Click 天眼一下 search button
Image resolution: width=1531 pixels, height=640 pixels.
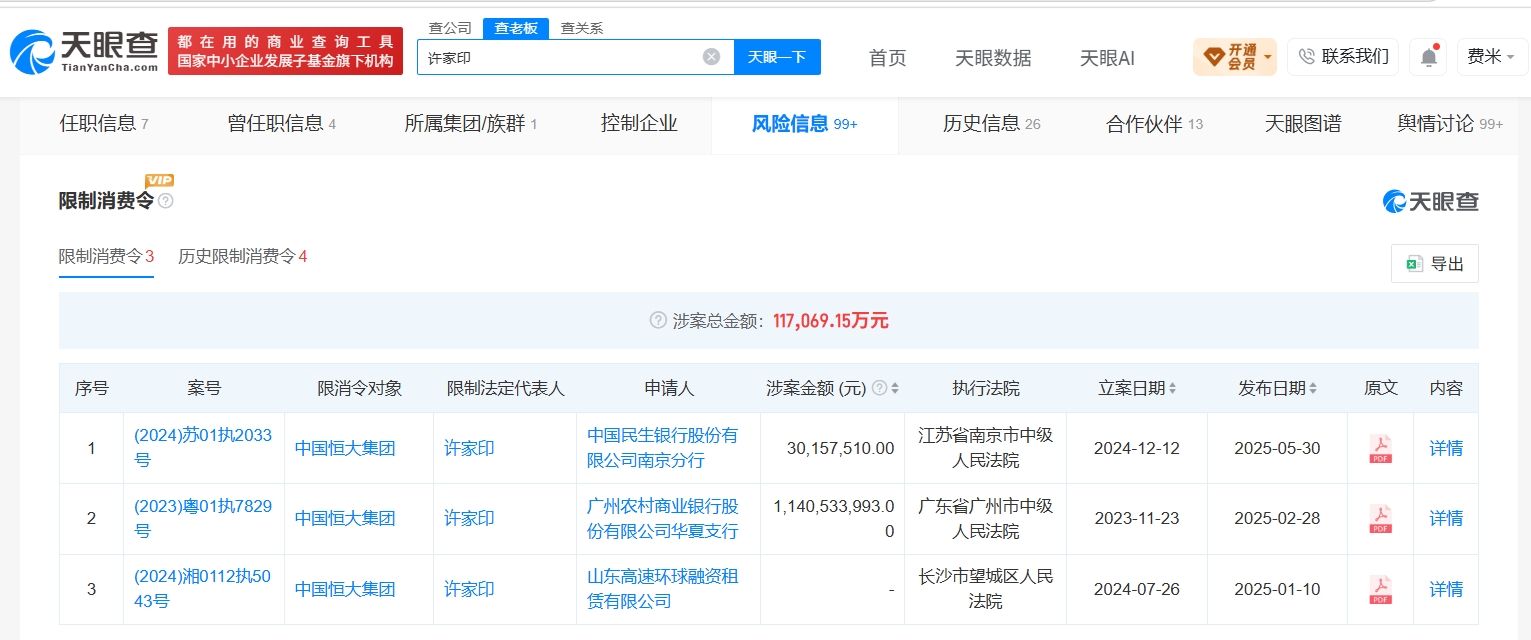(777, 57)
